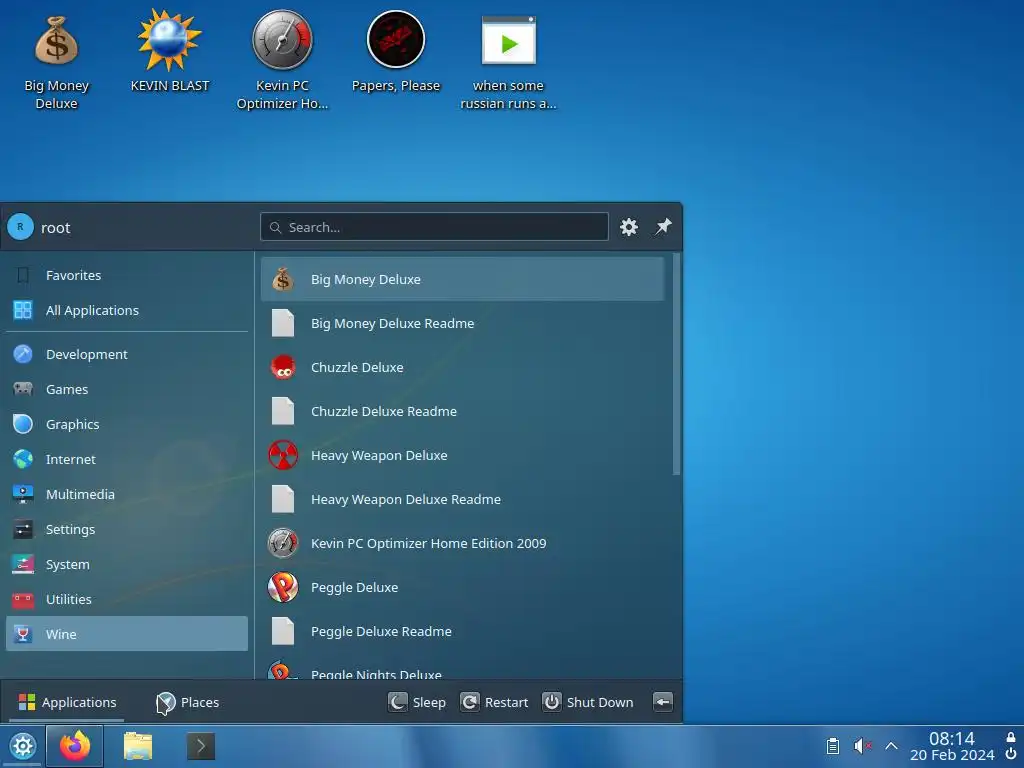Click the Shut Down button

[x=588, y=702]
